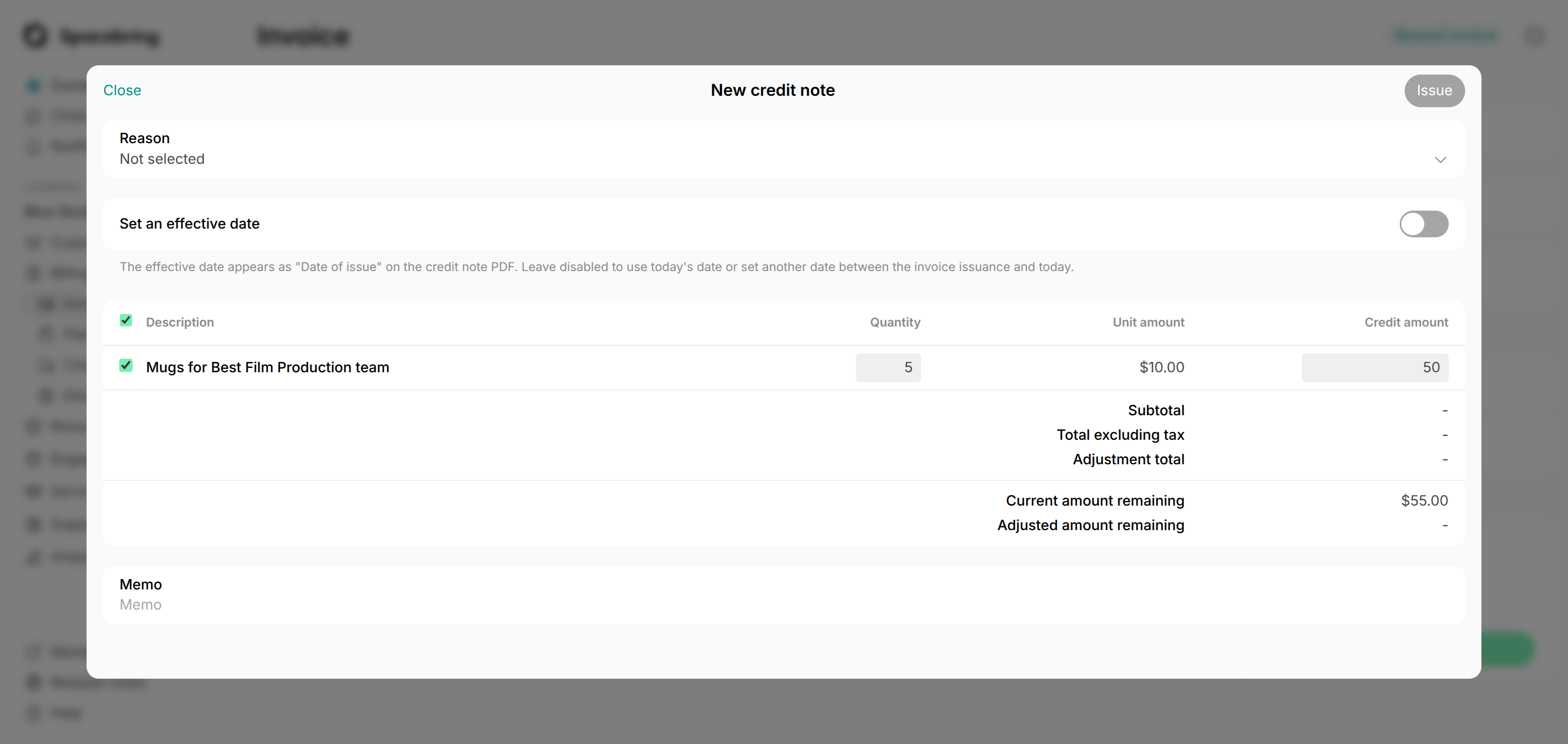The height and width of the screenshot is (744, 1568).
Task: Click the Description column header
Action: click(x=180, y=322)
